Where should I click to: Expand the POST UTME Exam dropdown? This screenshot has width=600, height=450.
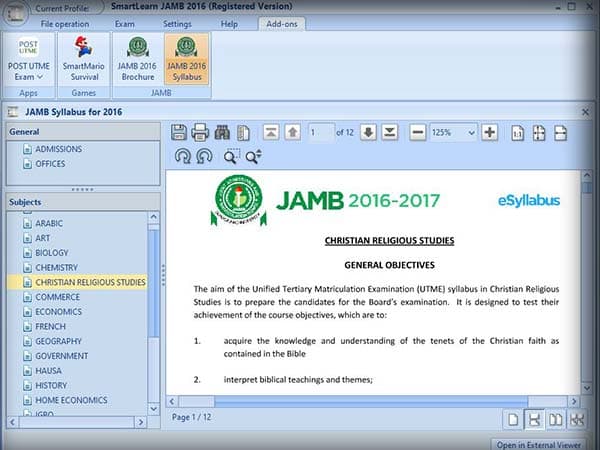coord(27,77)
